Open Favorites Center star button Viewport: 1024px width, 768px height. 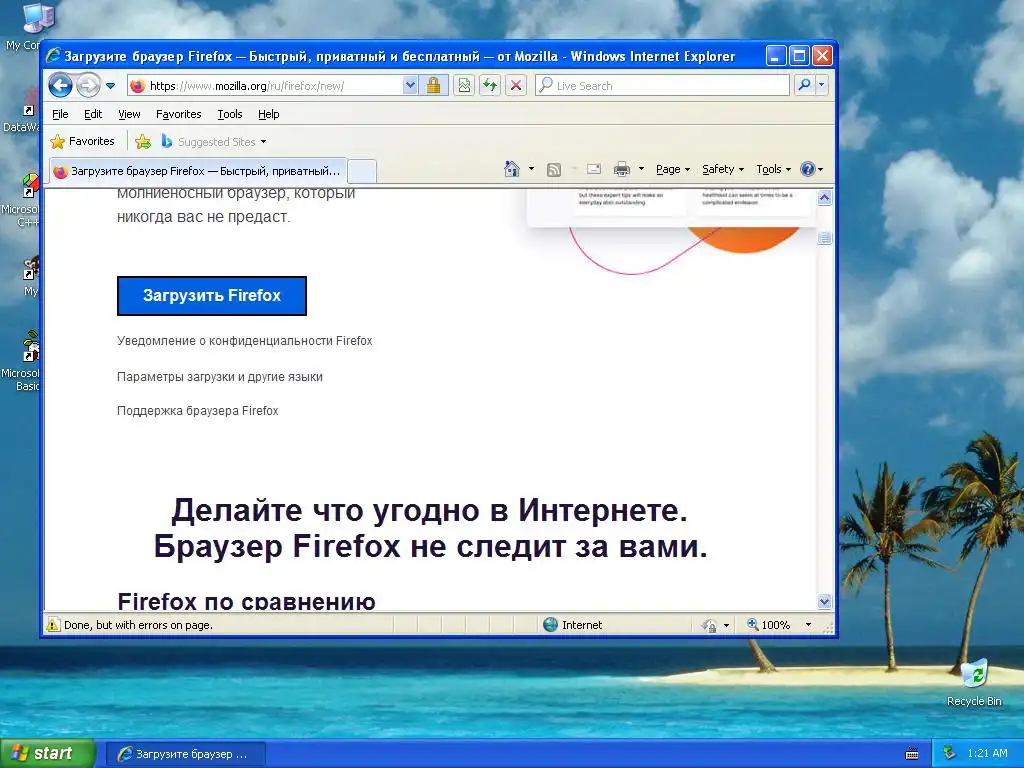pyautogui.click(x=83, y=142)
